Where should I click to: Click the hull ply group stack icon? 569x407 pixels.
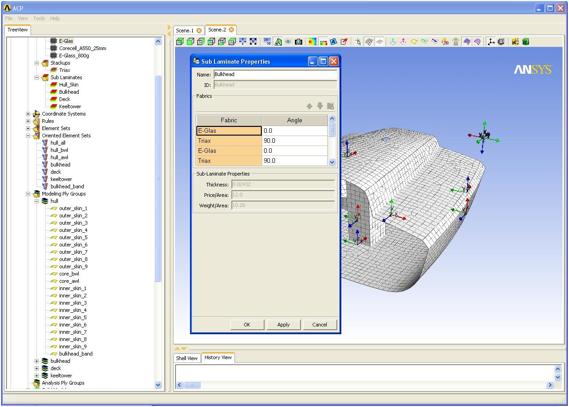(45, 201)
